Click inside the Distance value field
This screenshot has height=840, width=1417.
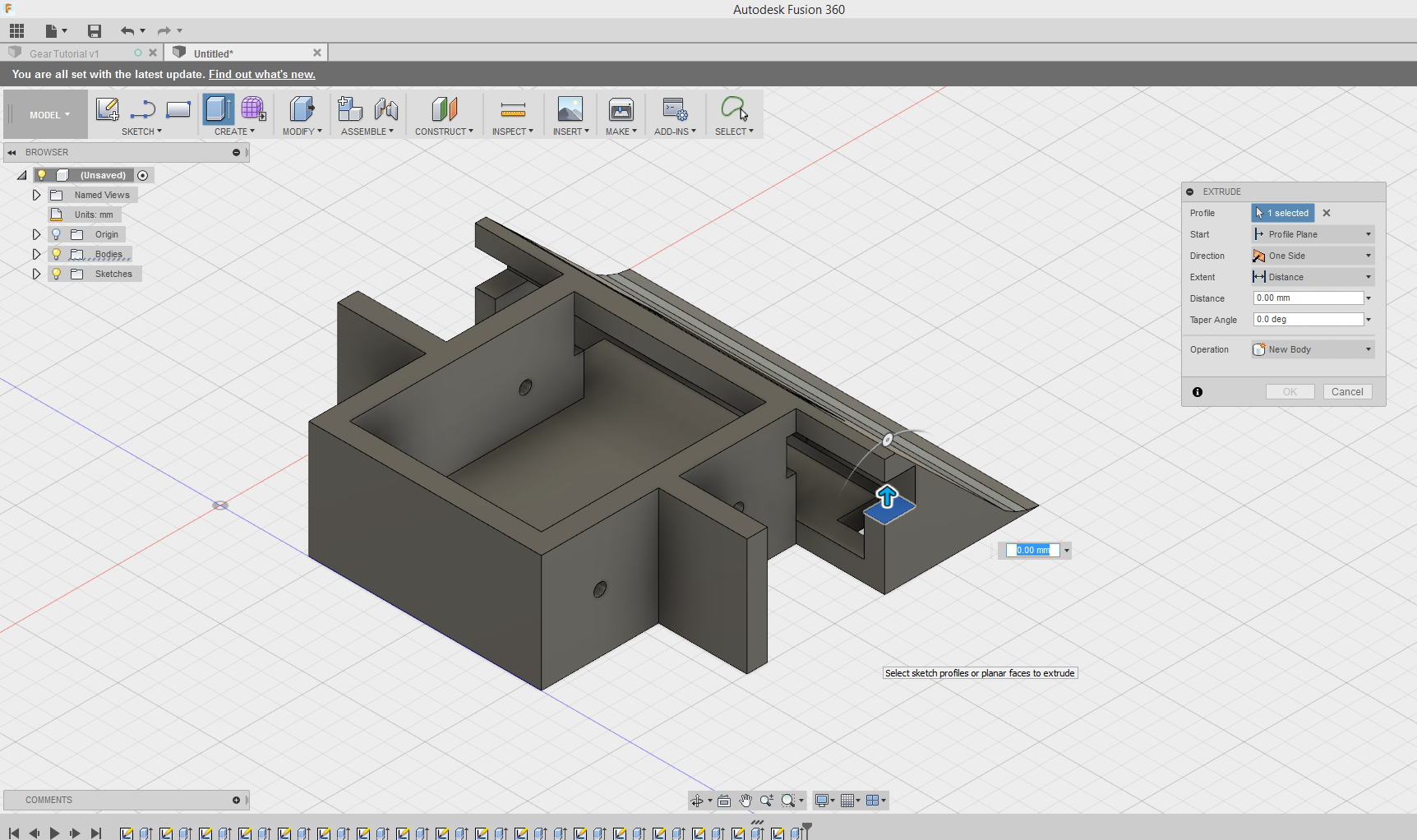point(1305,298)
